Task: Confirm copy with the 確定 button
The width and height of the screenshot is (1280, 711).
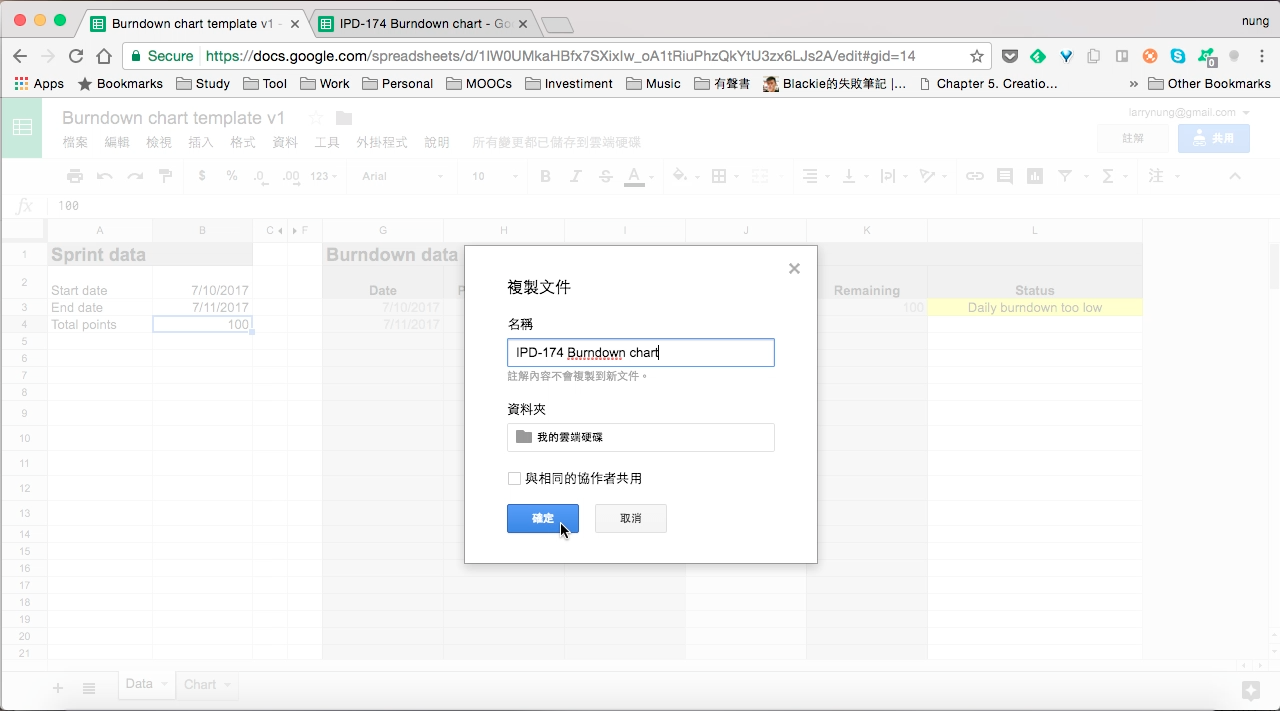Action: click(x=543, y=518)
